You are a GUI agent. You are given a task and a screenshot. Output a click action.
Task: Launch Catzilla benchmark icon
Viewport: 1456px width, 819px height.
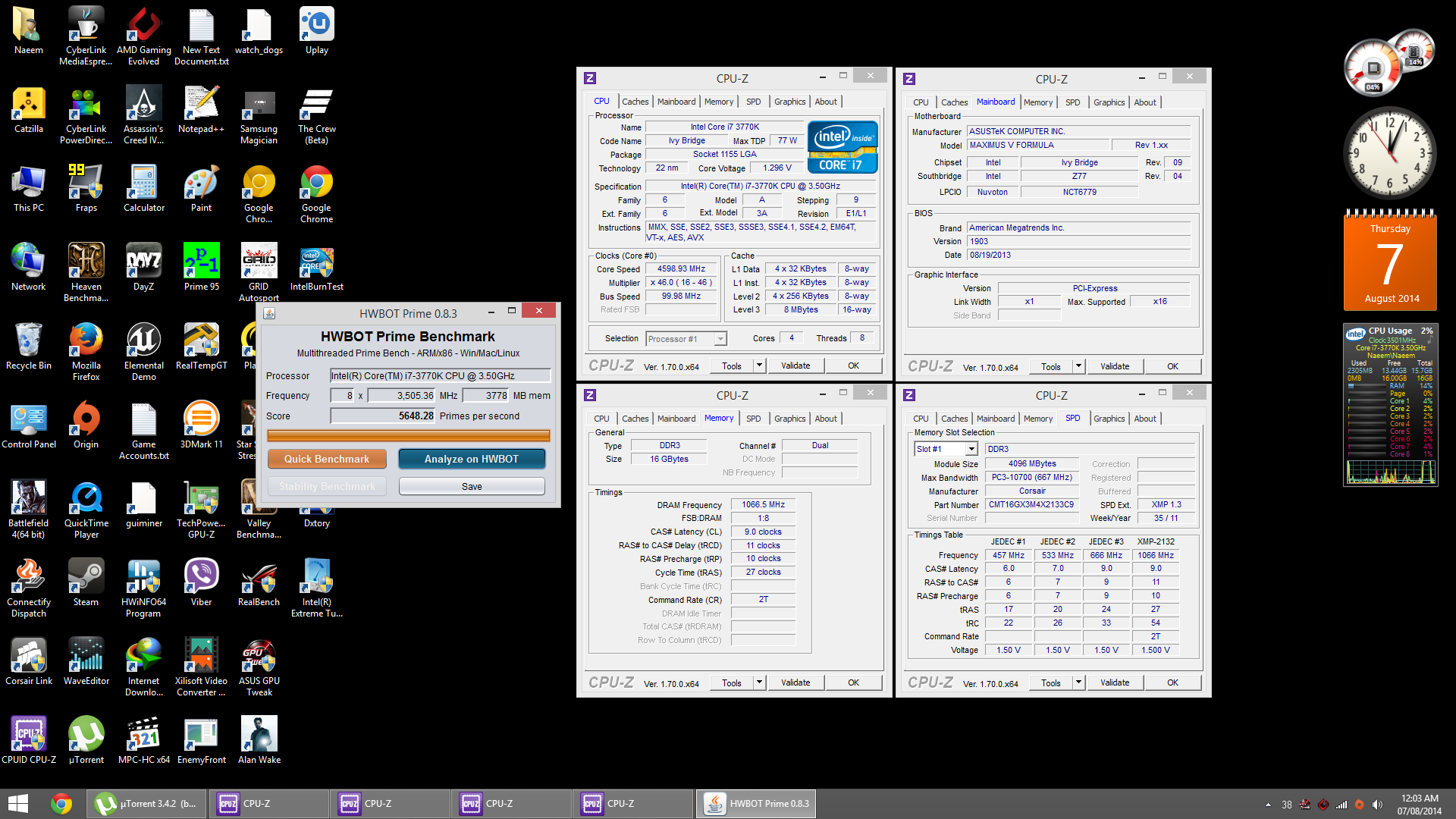point(29,110)
